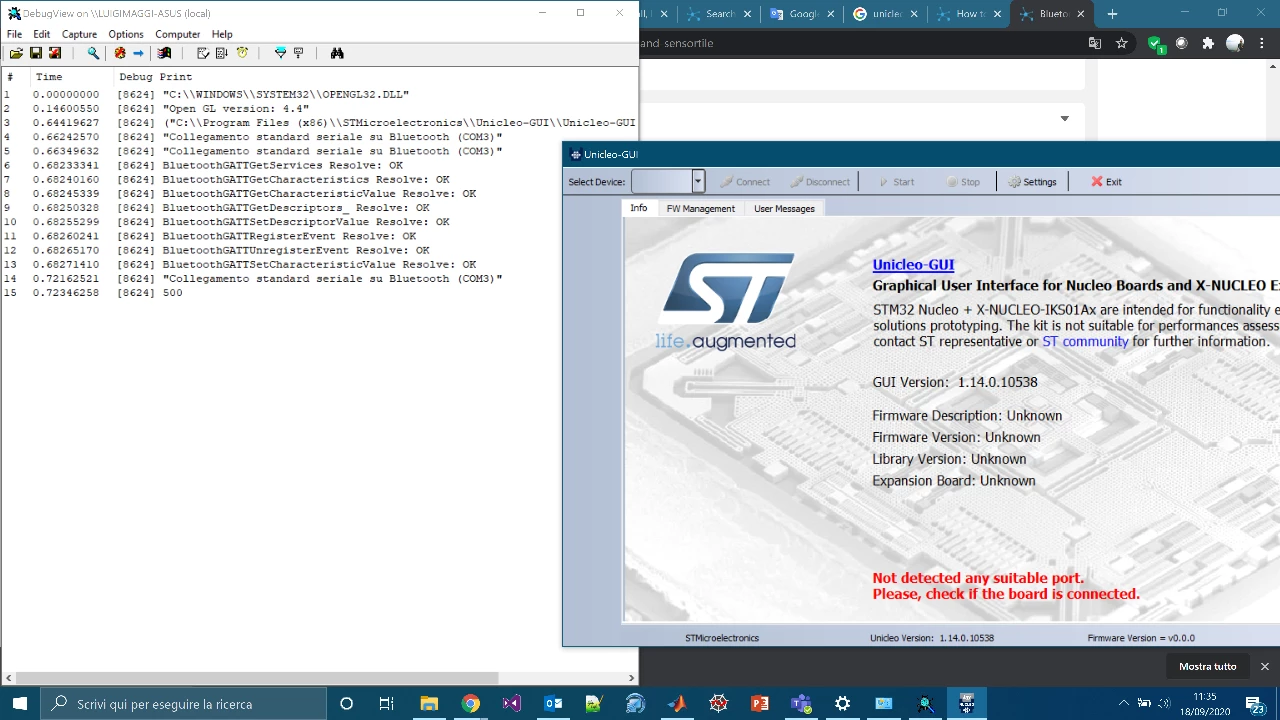Open the Edit menu in DebugView

41,34
